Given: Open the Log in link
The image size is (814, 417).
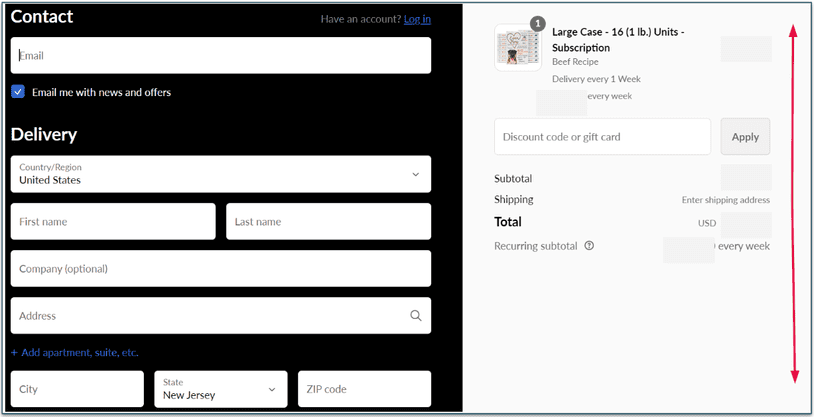Looking at the screenshot, I should pyautogui.click(x=417, y=19).
